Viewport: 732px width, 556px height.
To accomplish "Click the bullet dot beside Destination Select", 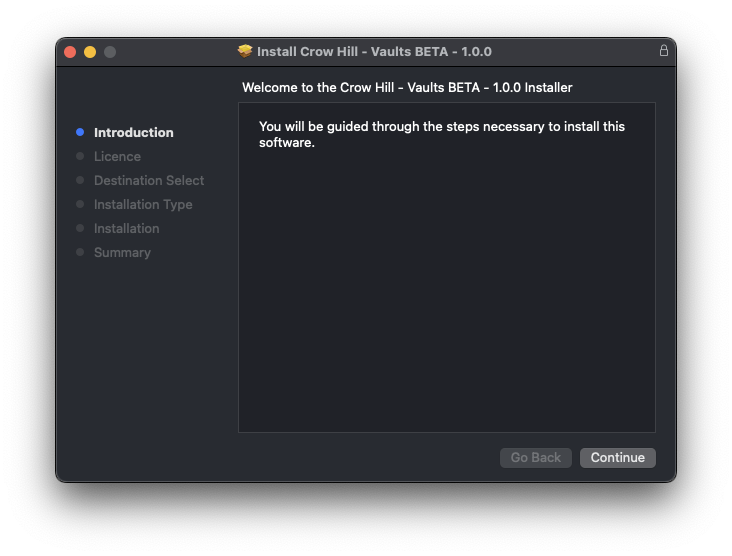I will click(80, 180).
